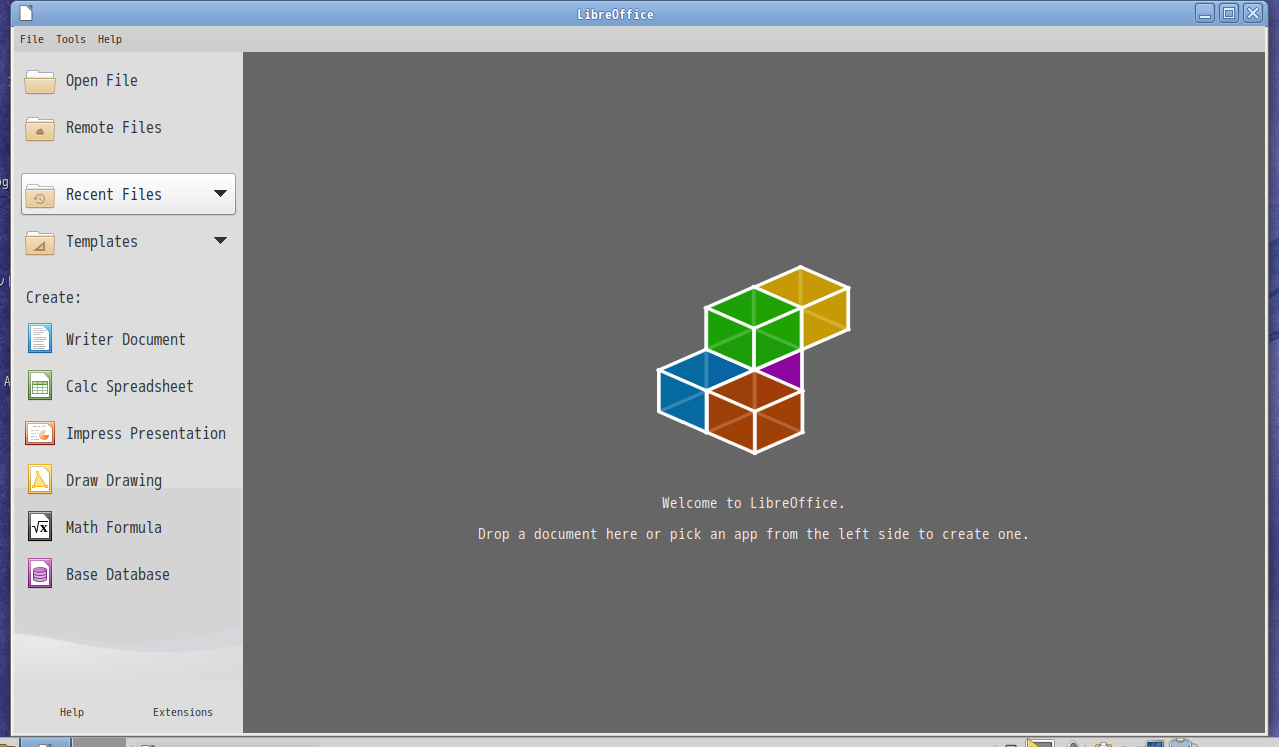Image resolution: width=1279 pixels, height=747 pixels.
Task: Create a new Math Formula
Action: point(128,527)
